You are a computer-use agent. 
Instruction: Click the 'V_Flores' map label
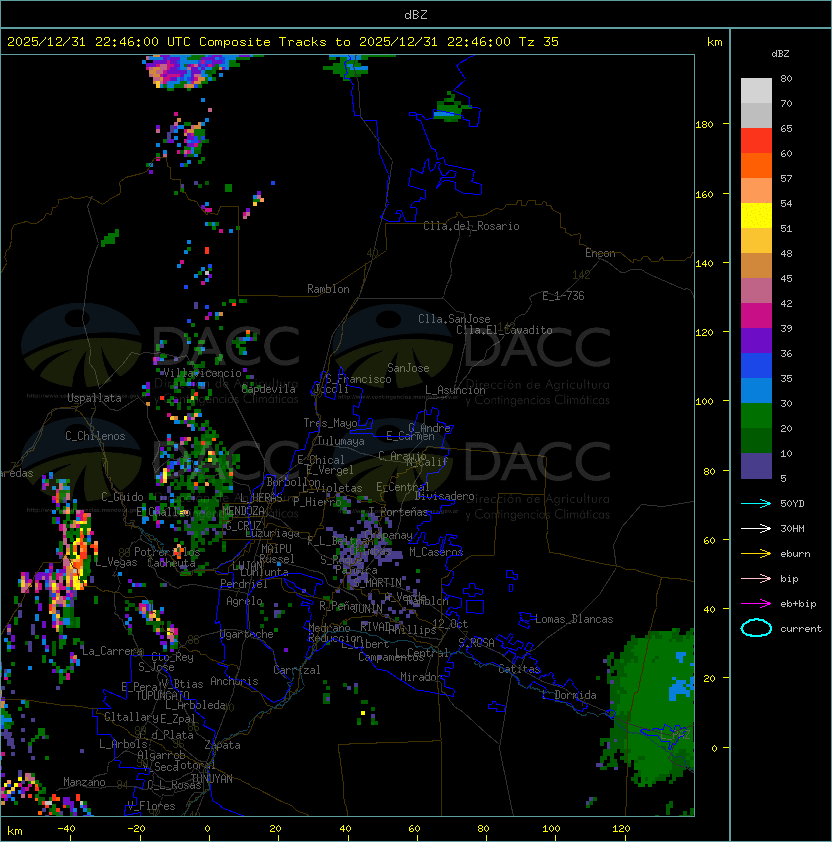pos(151,806)
